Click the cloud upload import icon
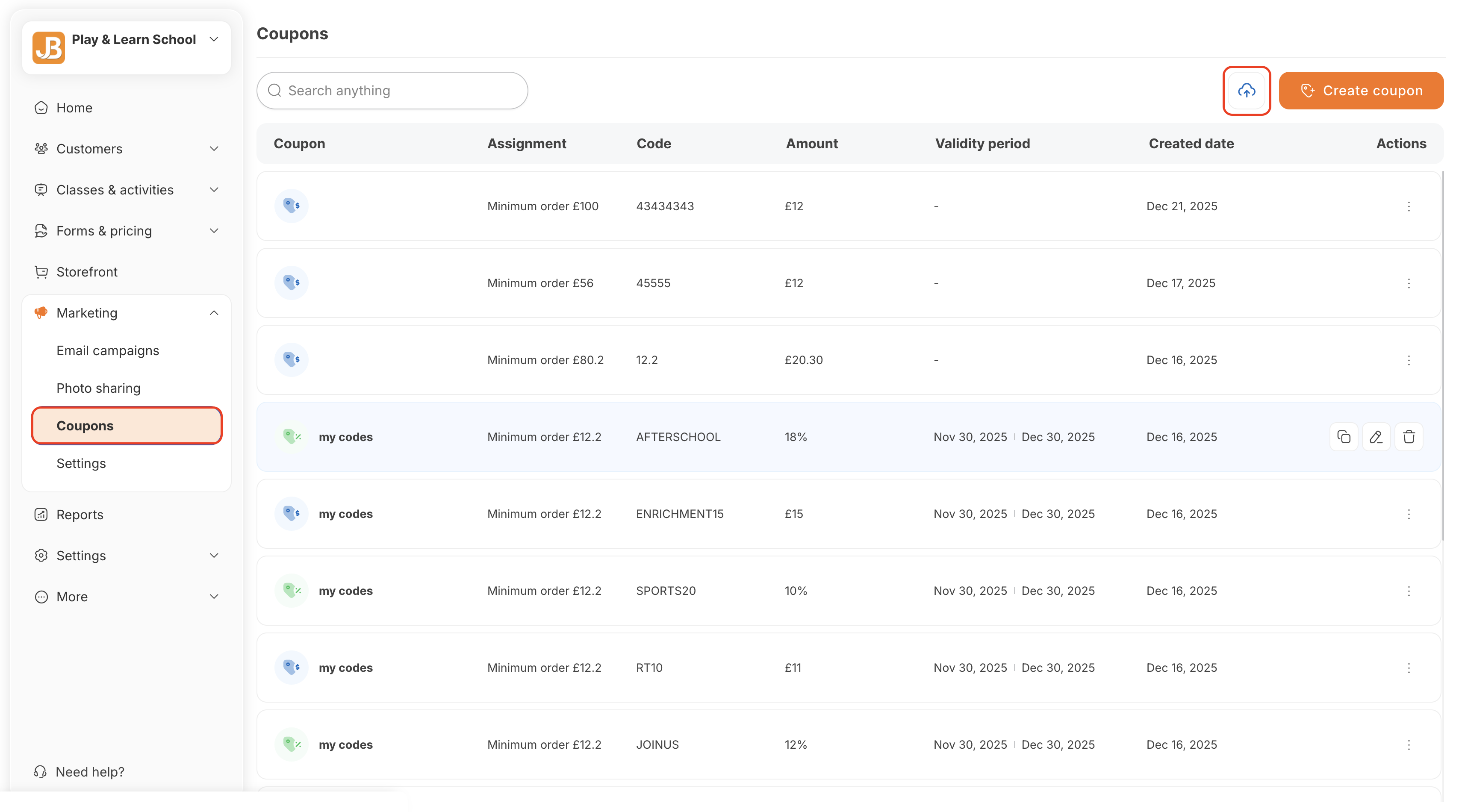The image size is (1462, 812). click(1246, 91)
